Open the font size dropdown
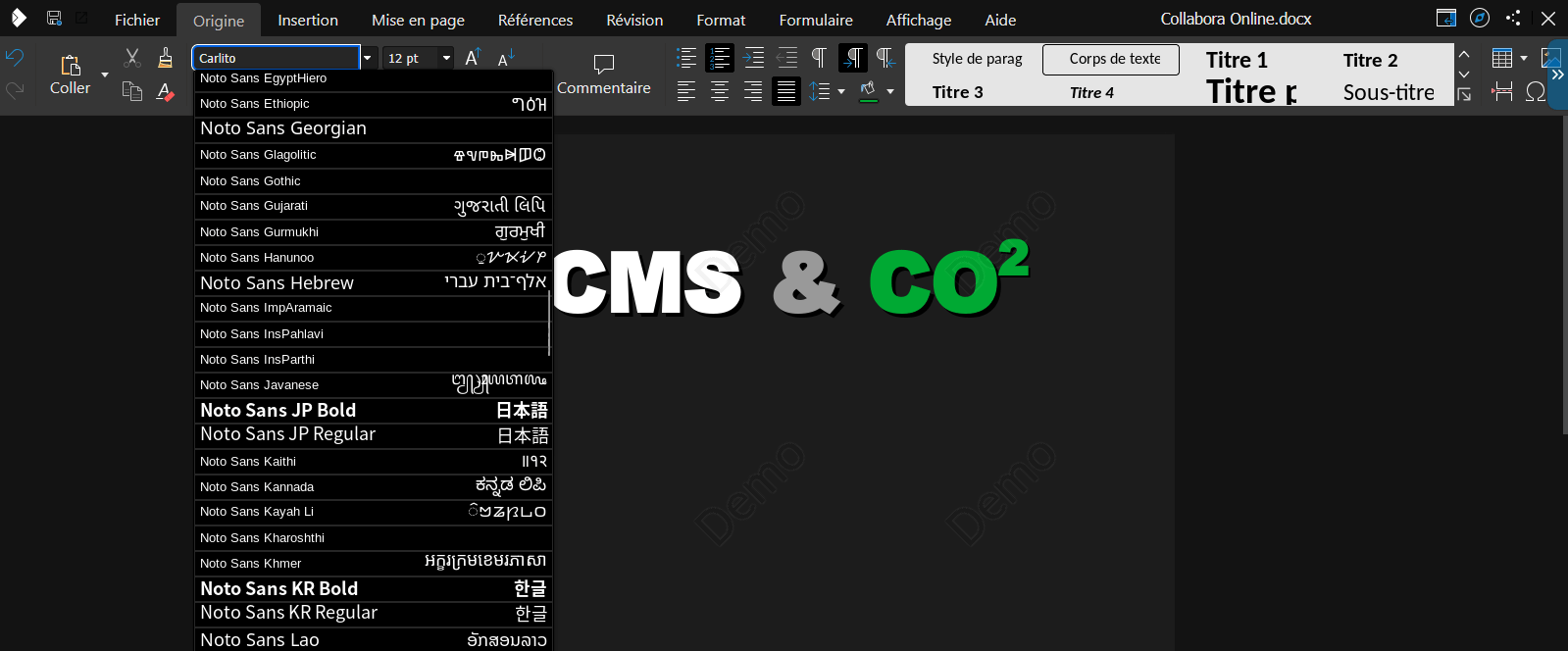Screen dimensions: 1568x651 [446, 58]
